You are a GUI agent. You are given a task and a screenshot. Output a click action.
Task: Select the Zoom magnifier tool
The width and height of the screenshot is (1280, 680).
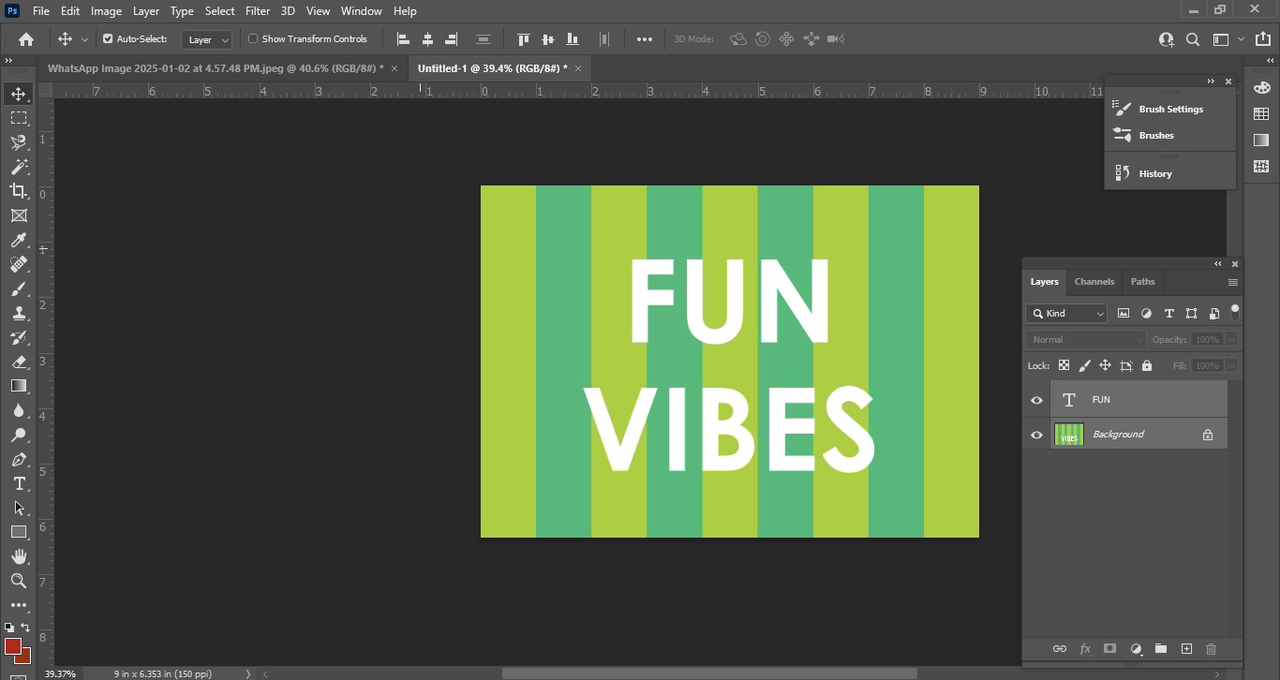(x=19, y=581)
